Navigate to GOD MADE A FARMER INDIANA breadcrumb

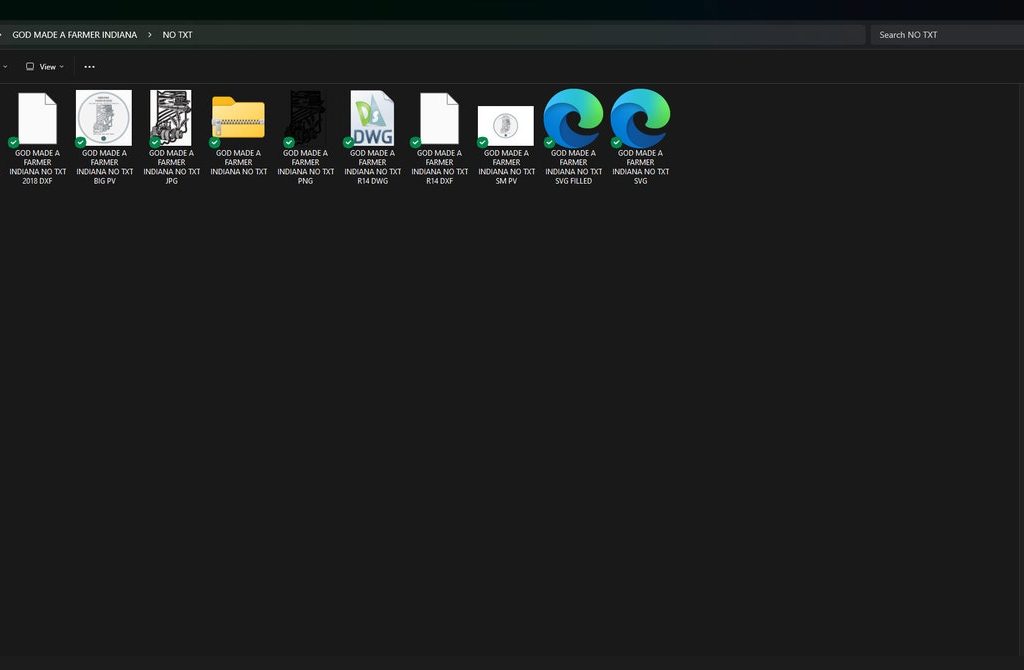74,35
